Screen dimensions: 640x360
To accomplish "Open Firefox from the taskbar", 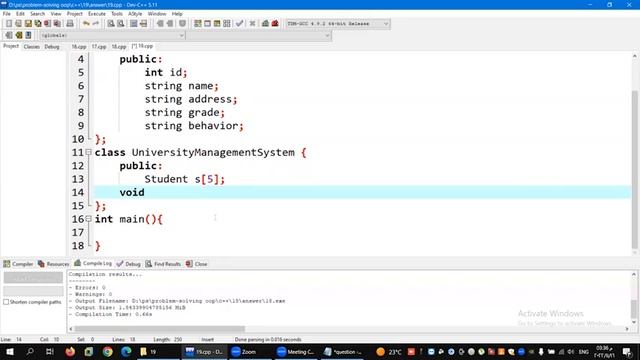I will tap(70, 351).
